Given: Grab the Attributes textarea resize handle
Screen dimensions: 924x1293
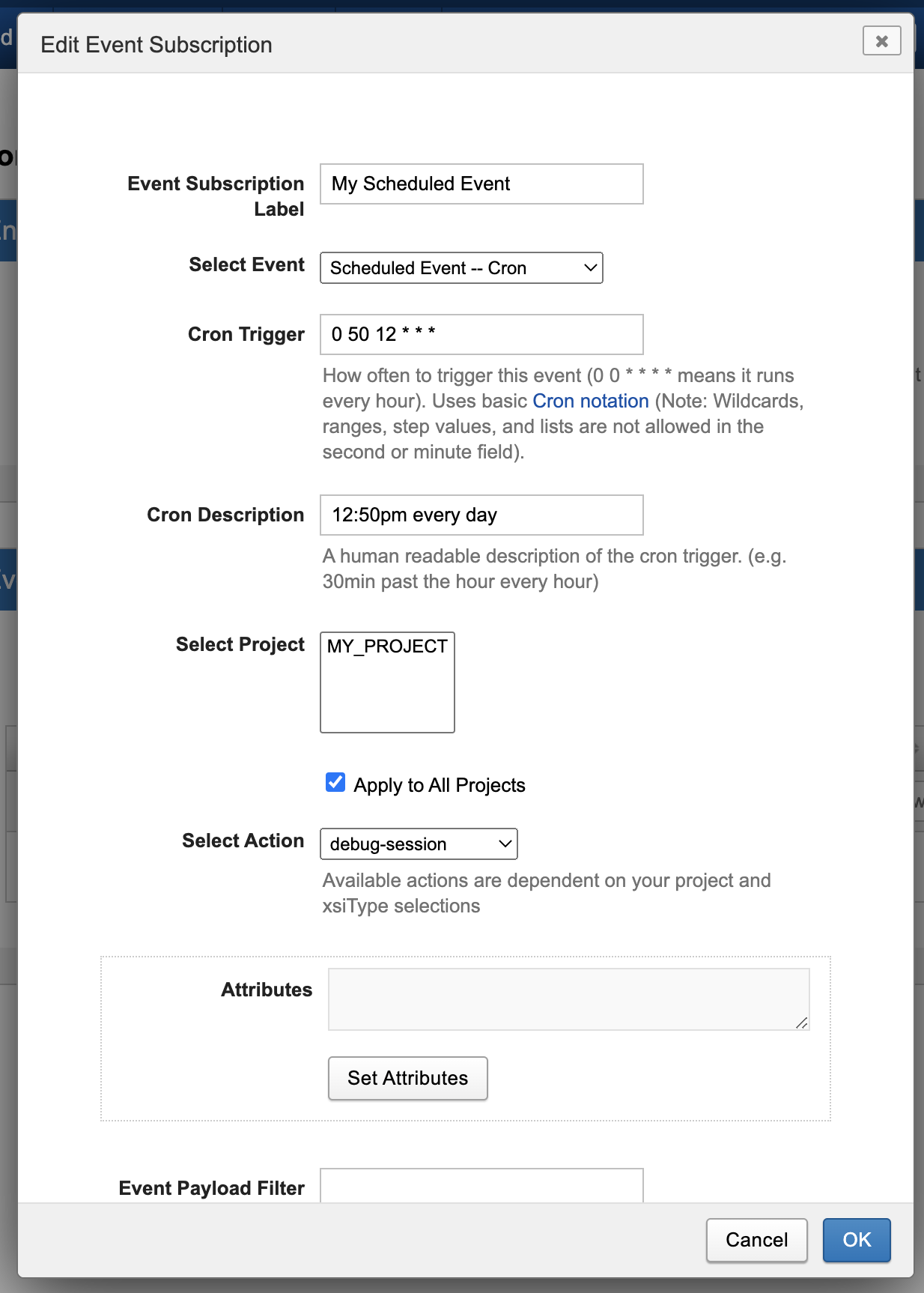Looking at the screenshot, I should [802, 1023].
